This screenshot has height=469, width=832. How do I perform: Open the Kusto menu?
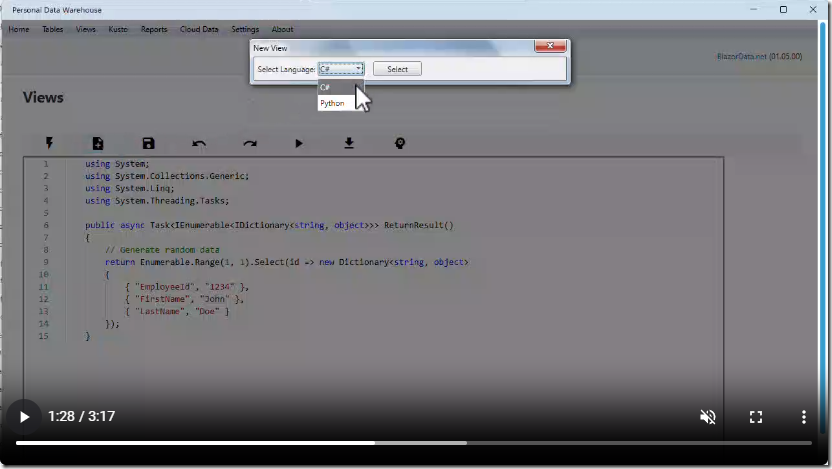point(118,29)
